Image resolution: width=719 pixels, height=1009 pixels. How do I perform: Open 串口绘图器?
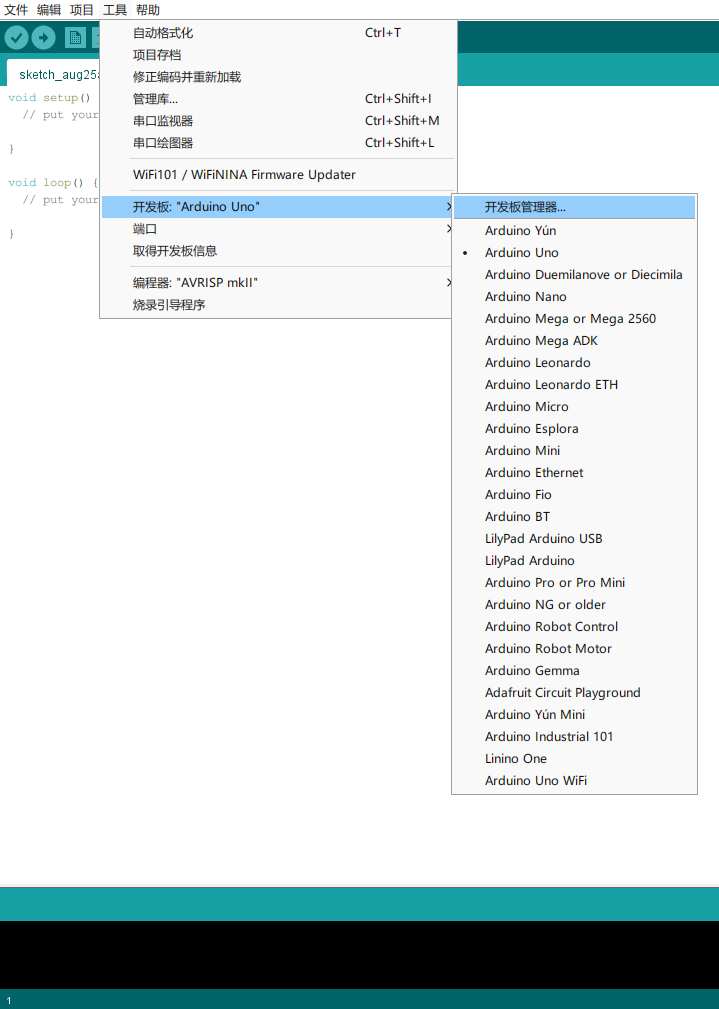pyautogui.click(x=278, y=142)
